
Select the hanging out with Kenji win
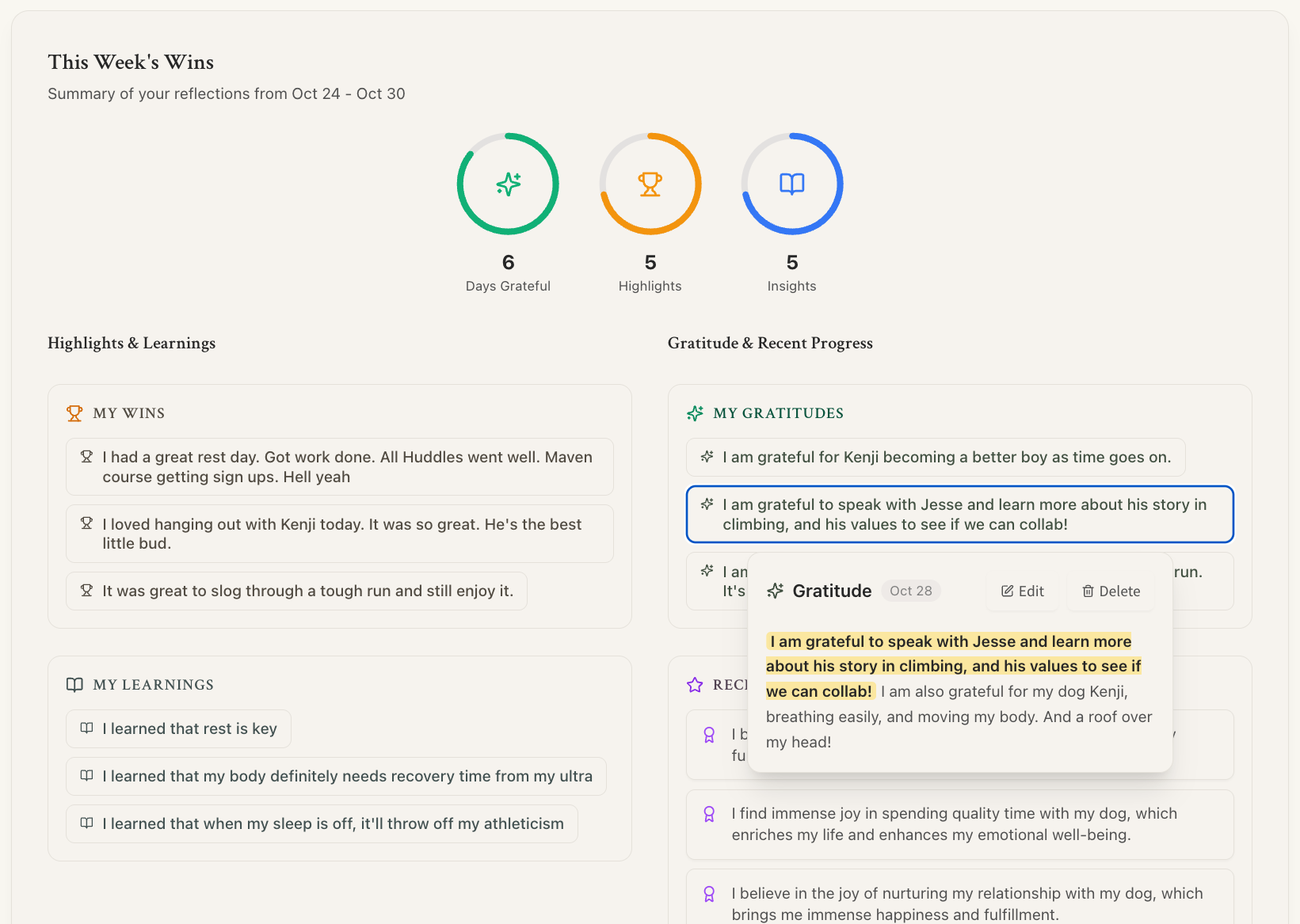(339, 534)
